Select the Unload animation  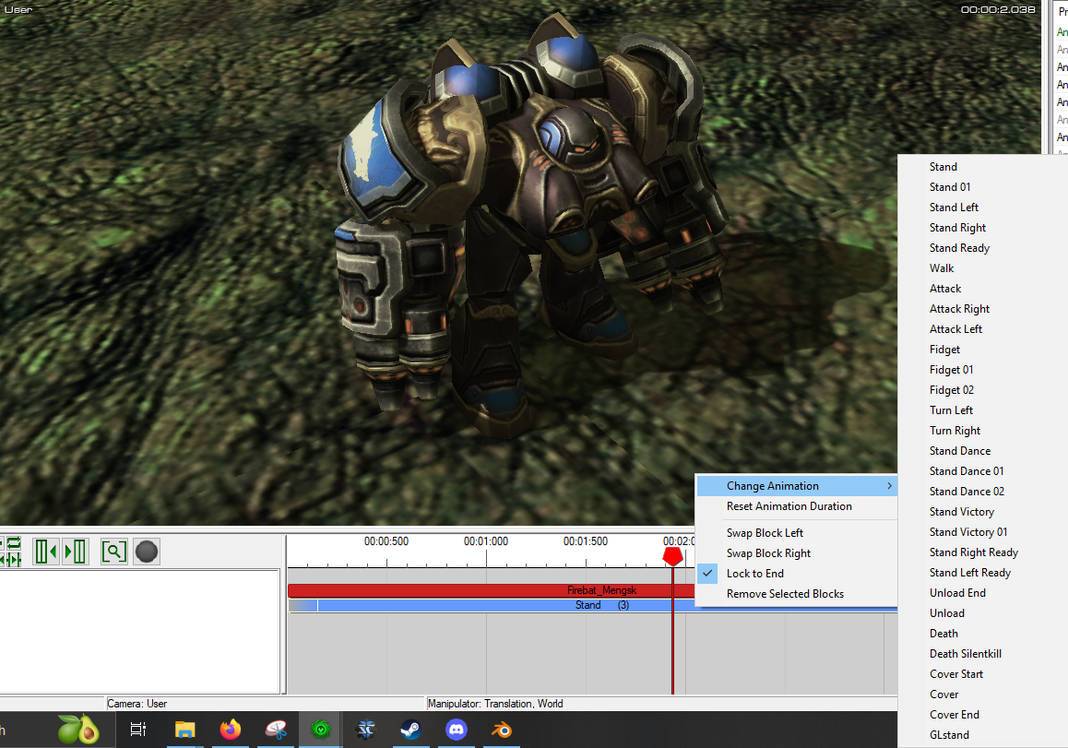tap(947, 613)
